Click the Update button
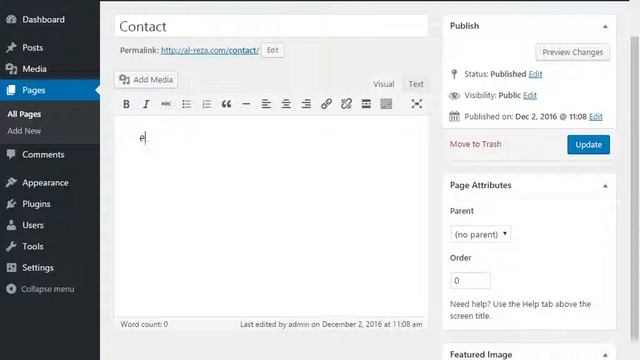 tap(589, 145)
